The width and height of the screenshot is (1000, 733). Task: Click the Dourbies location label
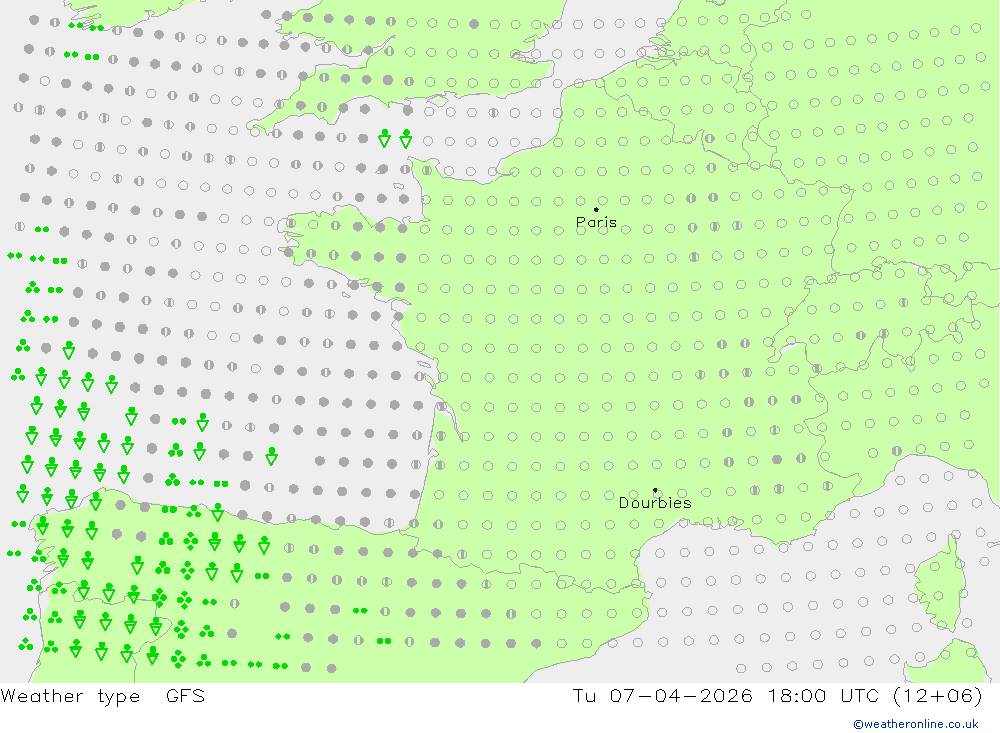[x=655, y=503]
